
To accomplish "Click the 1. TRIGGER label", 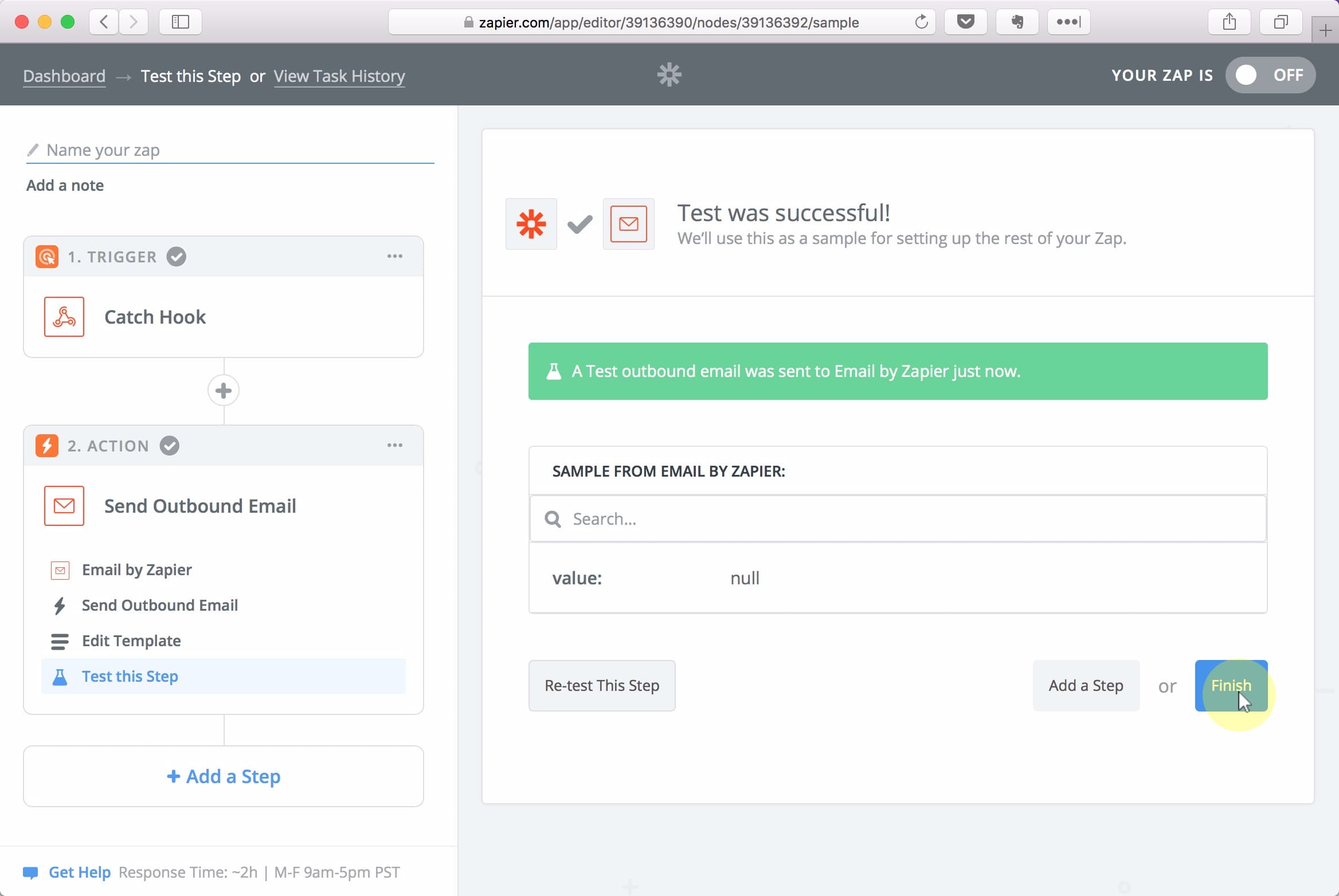I will (112, 257).
